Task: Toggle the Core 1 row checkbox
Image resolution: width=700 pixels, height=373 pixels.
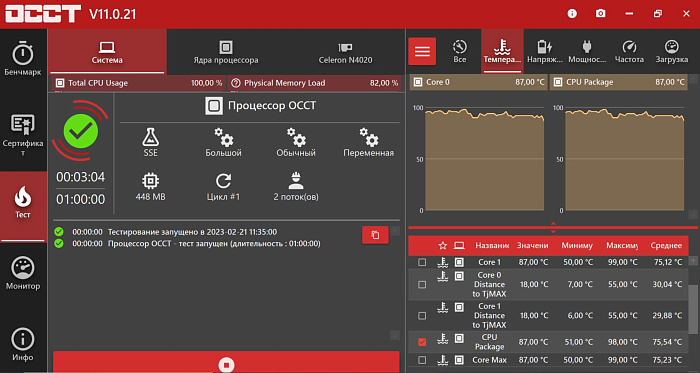Action: click(x=422, y=262)
